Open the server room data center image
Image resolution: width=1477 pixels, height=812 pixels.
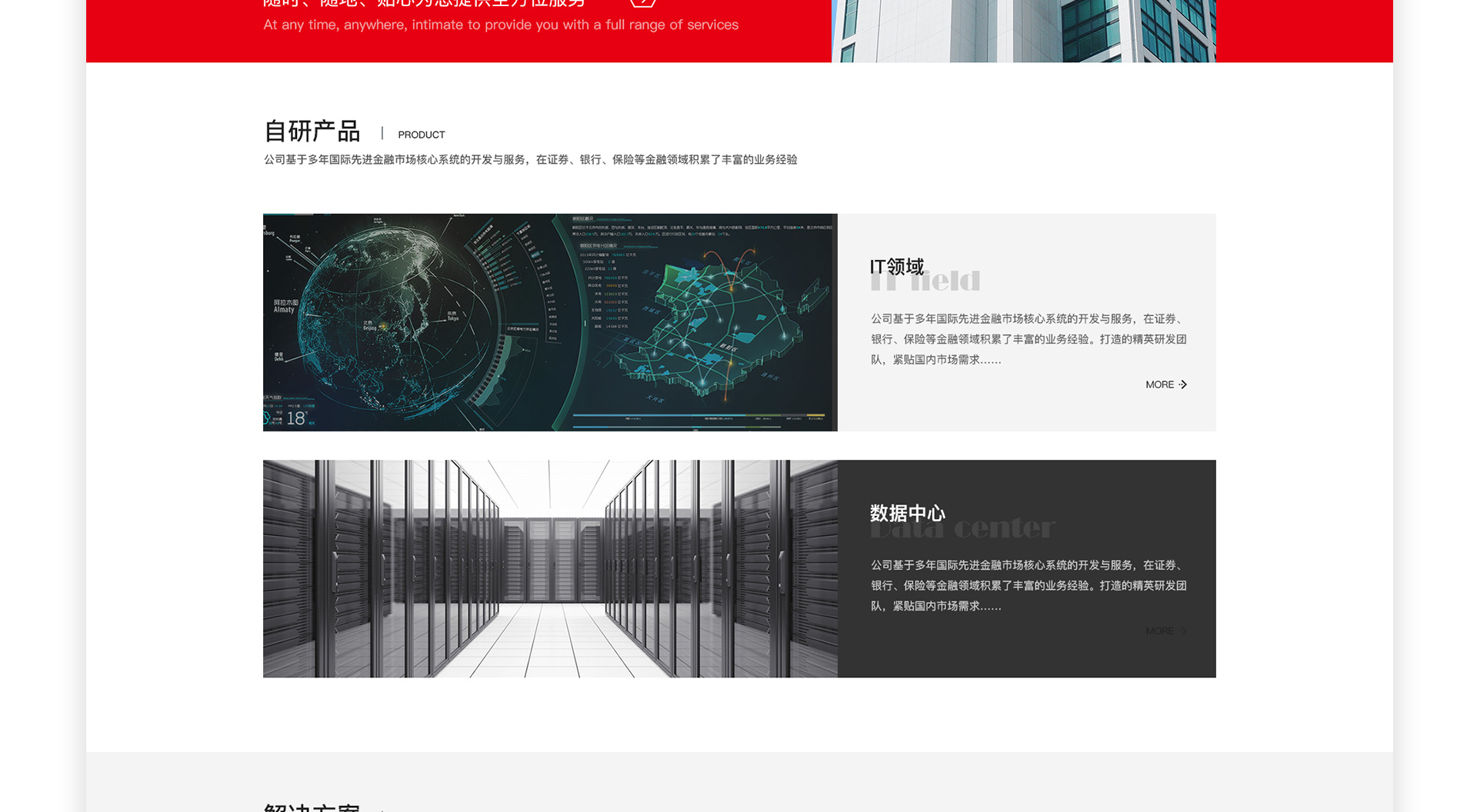click(x=550, y=569)
